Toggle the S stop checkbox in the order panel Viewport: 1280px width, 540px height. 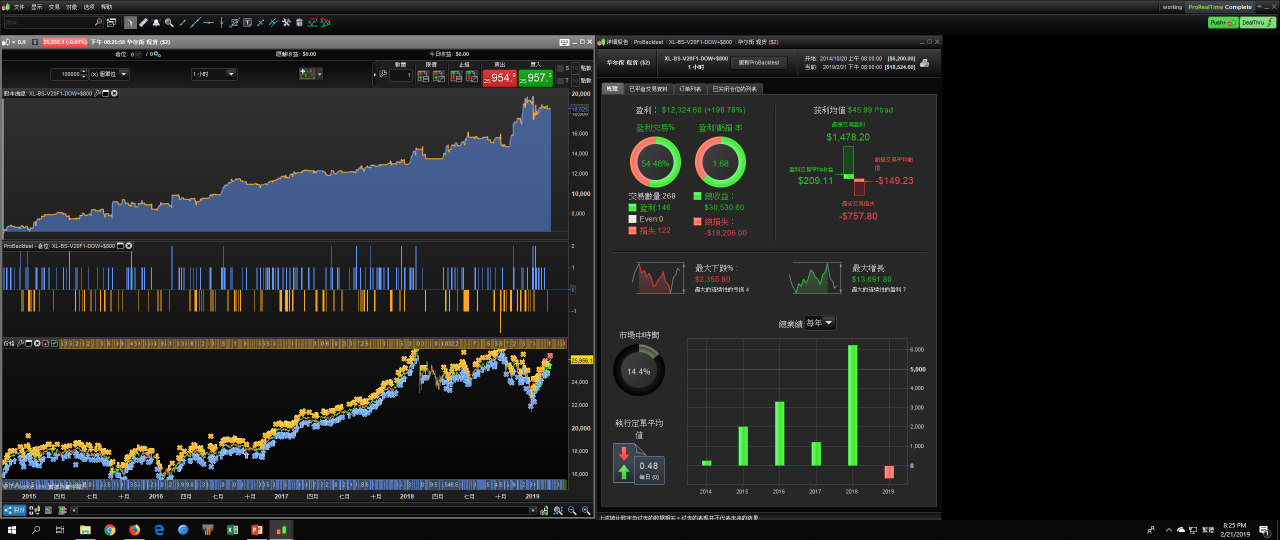pos(560,68)
